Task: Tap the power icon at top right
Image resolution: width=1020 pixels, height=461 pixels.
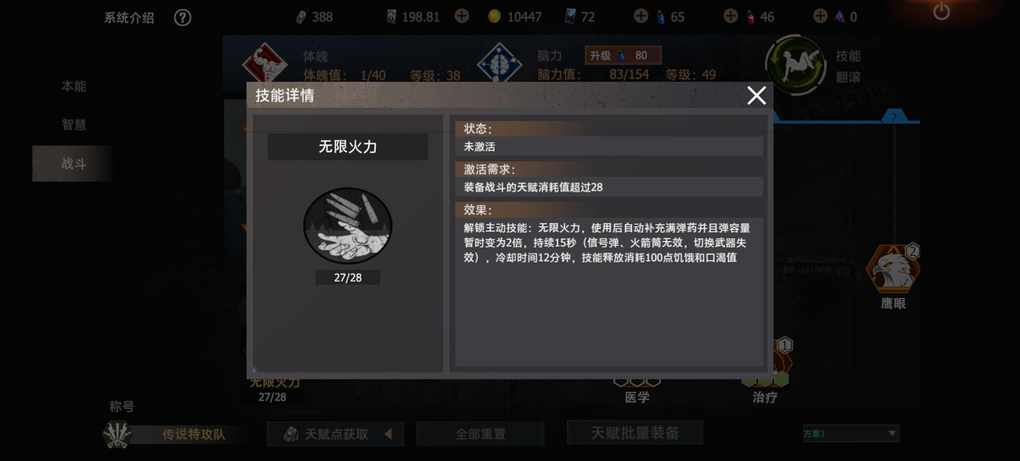Action: coord(941,11)
